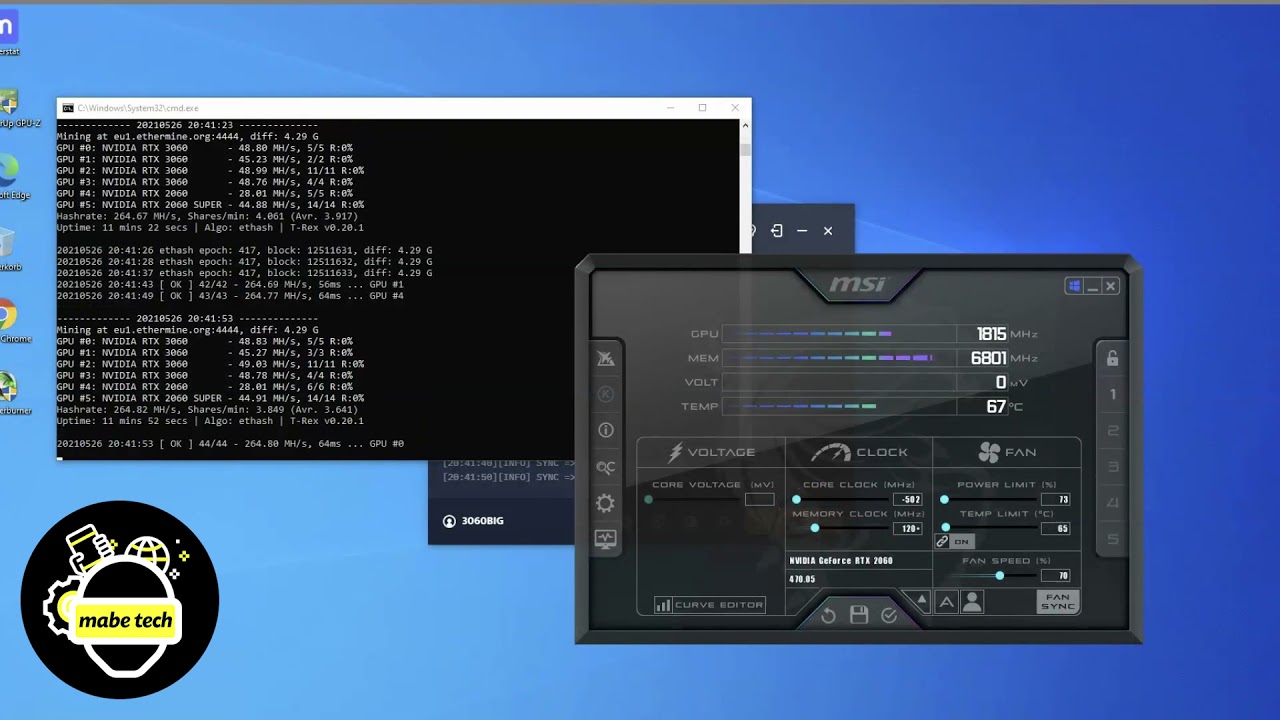Click the Temp Limit value field showing 65
The height and width of the screenshot is (720, 1280).
[x=1055, y=529]
